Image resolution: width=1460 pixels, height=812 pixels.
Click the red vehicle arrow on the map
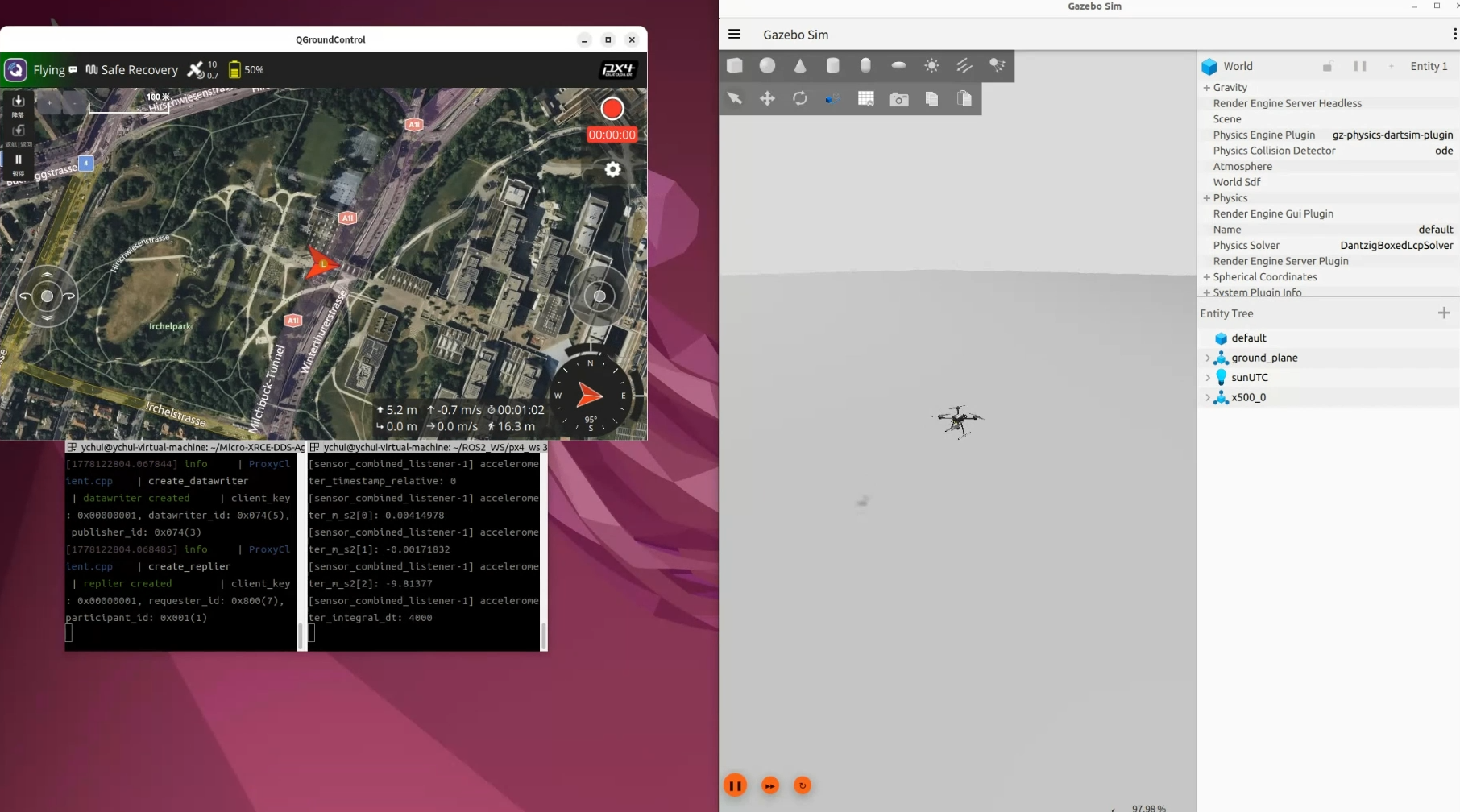(321, 263)
